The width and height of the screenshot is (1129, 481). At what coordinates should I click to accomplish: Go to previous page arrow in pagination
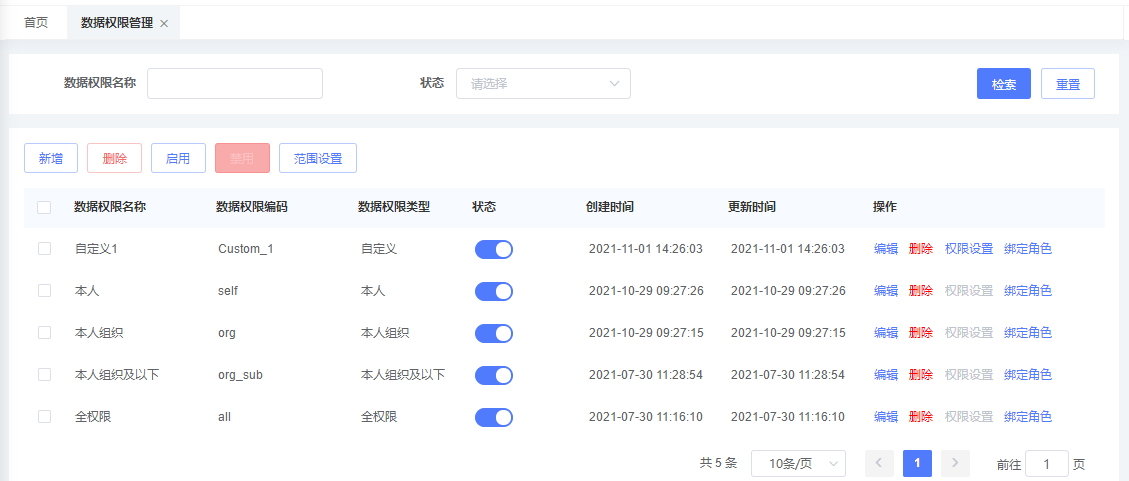879,463
